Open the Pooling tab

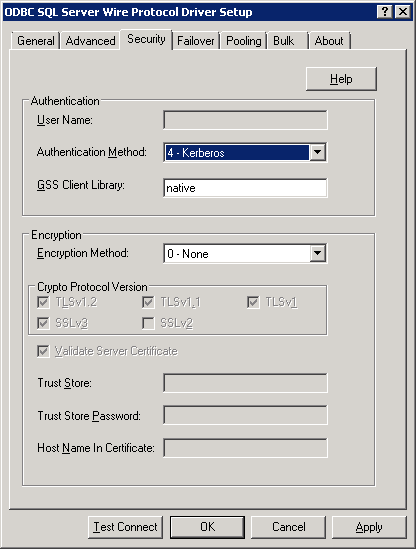point(244,41)
